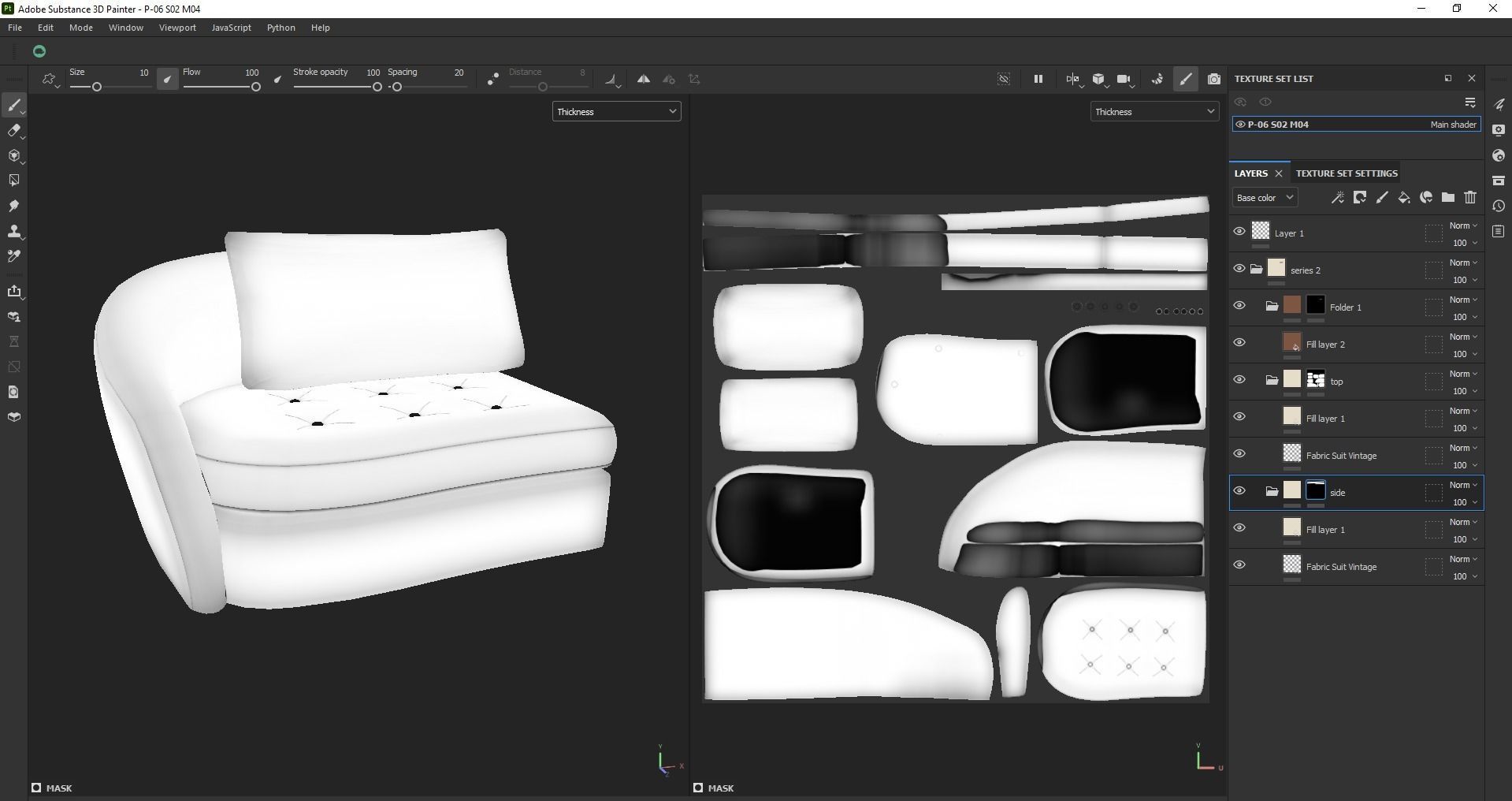Open the Python menu
Screen dimensions: 1512x801
(x=281, y=28)
